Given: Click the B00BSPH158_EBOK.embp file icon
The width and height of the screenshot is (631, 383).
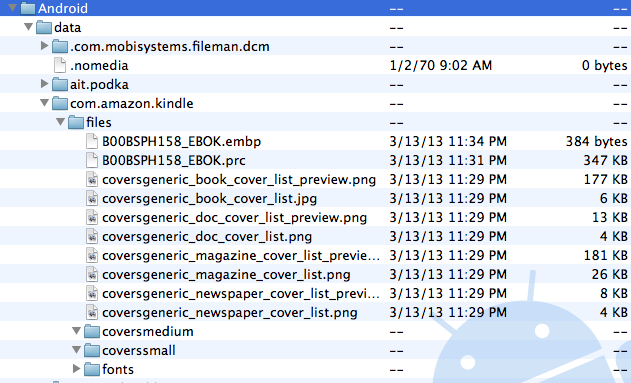Looking at the screenshot, I should (x=92, y=141).
